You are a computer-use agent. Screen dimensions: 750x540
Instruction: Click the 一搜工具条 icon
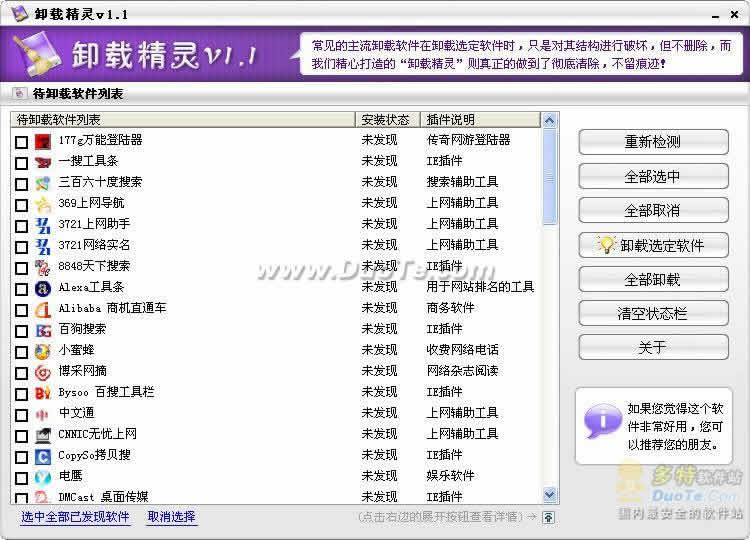tap(43, 163)
